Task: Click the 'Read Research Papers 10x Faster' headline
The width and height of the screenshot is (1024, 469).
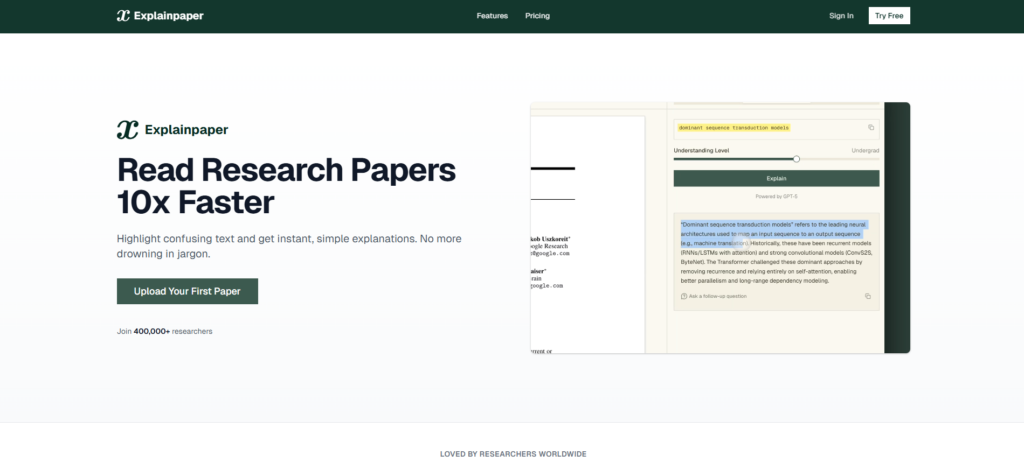Action: pos(286,186)
